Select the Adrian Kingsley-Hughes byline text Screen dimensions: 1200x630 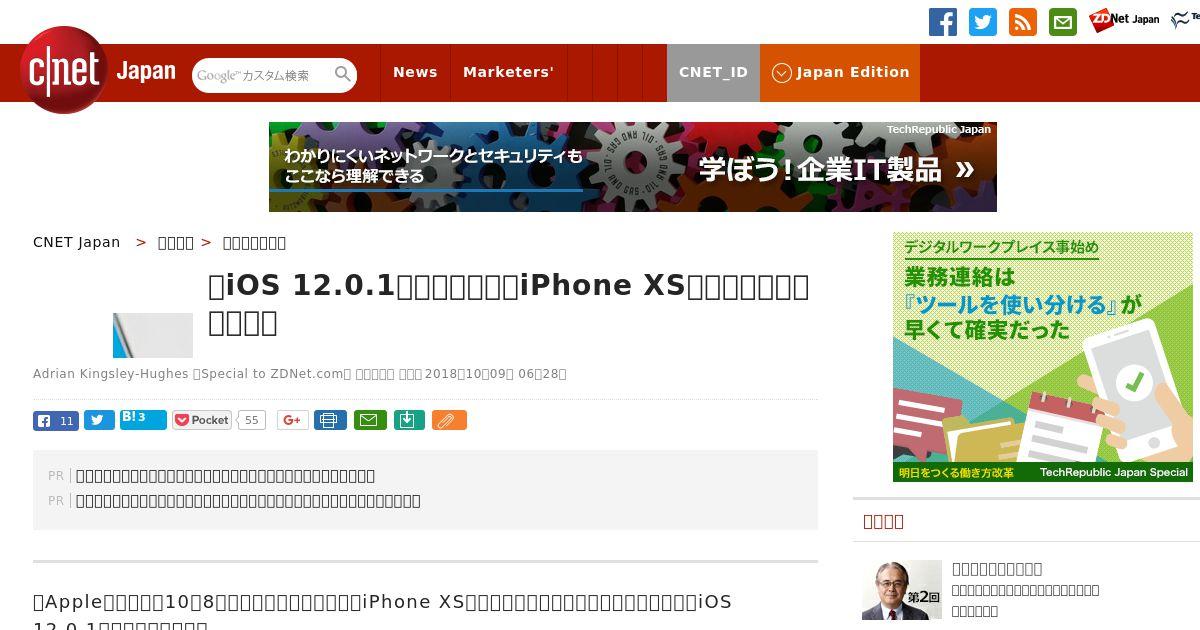pos(111,374)
